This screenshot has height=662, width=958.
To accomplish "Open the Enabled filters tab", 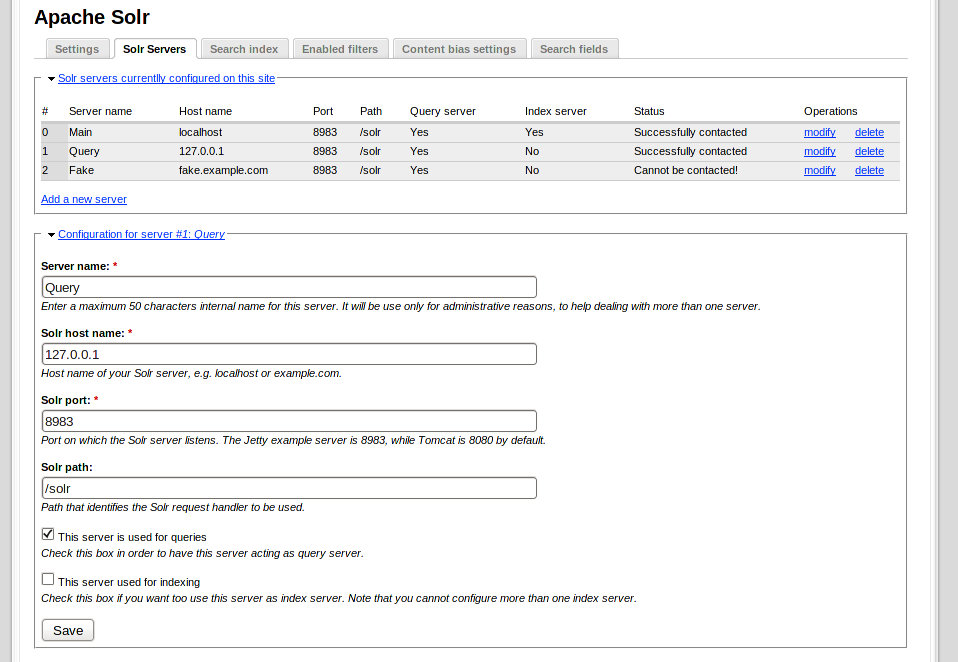I will [x=340, y=49].
